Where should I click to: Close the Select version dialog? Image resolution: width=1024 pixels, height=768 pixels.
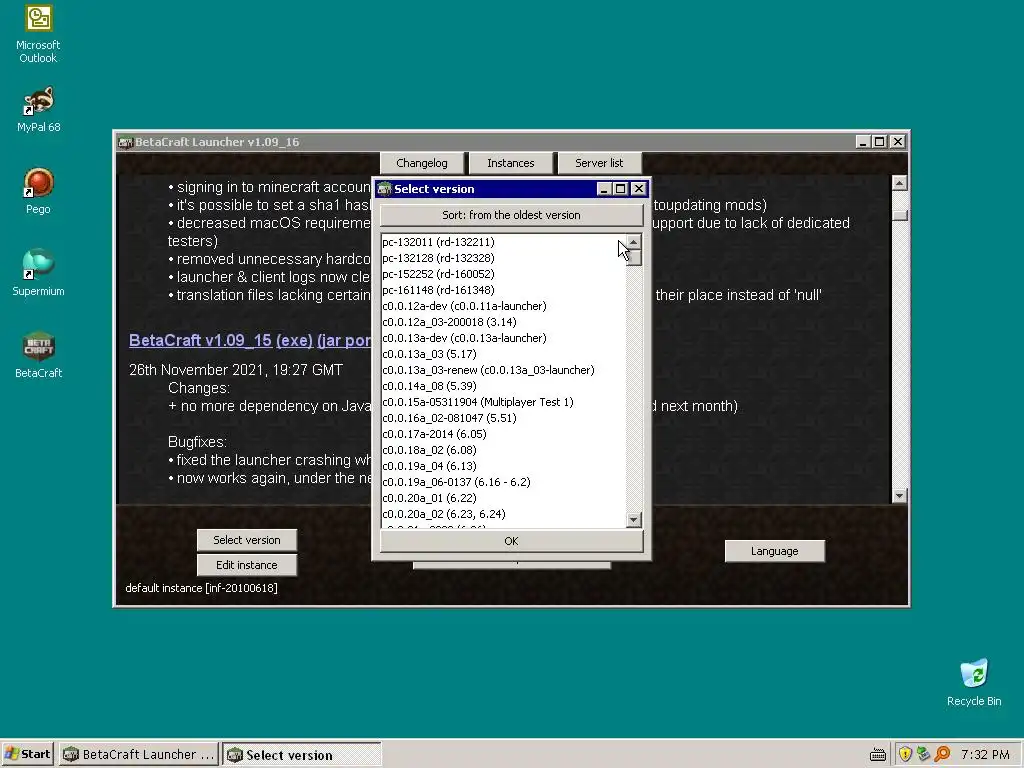tap(639, 189)
